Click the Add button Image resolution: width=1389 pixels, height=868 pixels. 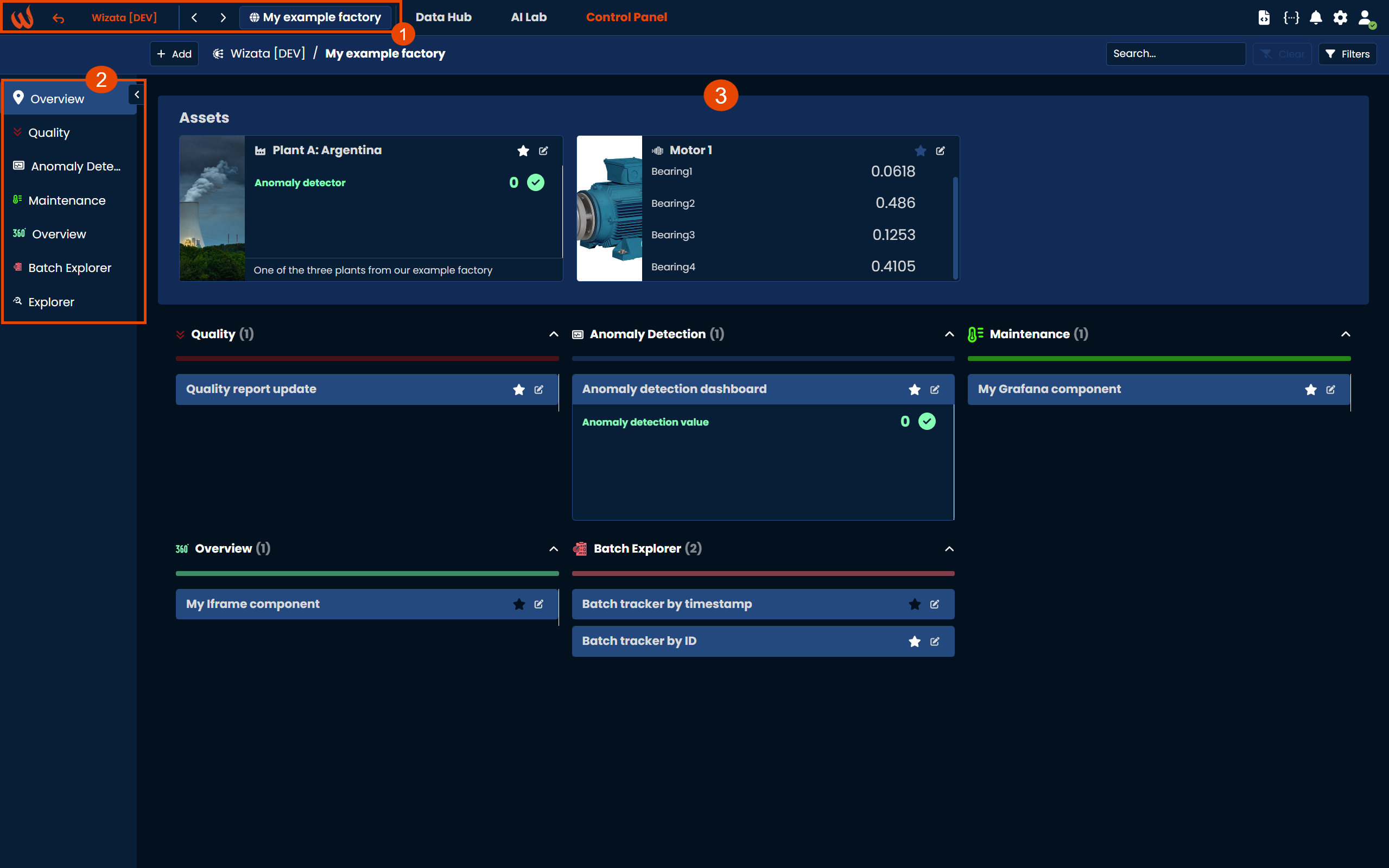pyautogui.click(x=174, y=54)
